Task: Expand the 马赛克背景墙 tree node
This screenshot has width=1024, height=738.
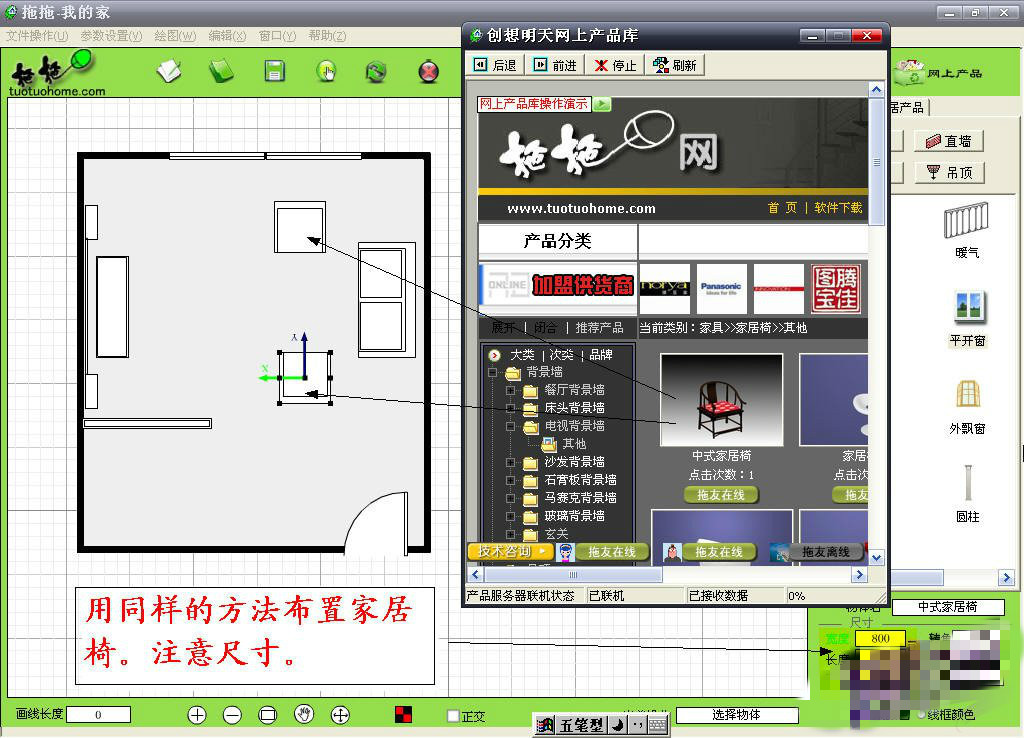Action: (511, 498)
